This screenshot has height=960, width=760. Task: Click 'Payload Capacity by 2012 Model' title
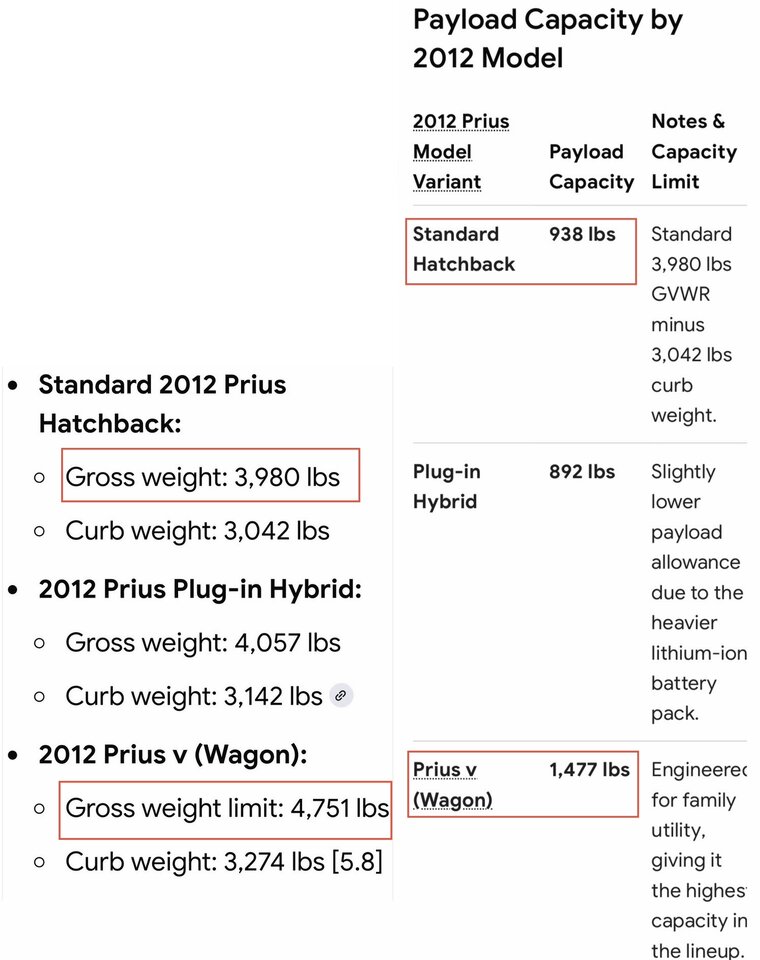pos(547,39)
